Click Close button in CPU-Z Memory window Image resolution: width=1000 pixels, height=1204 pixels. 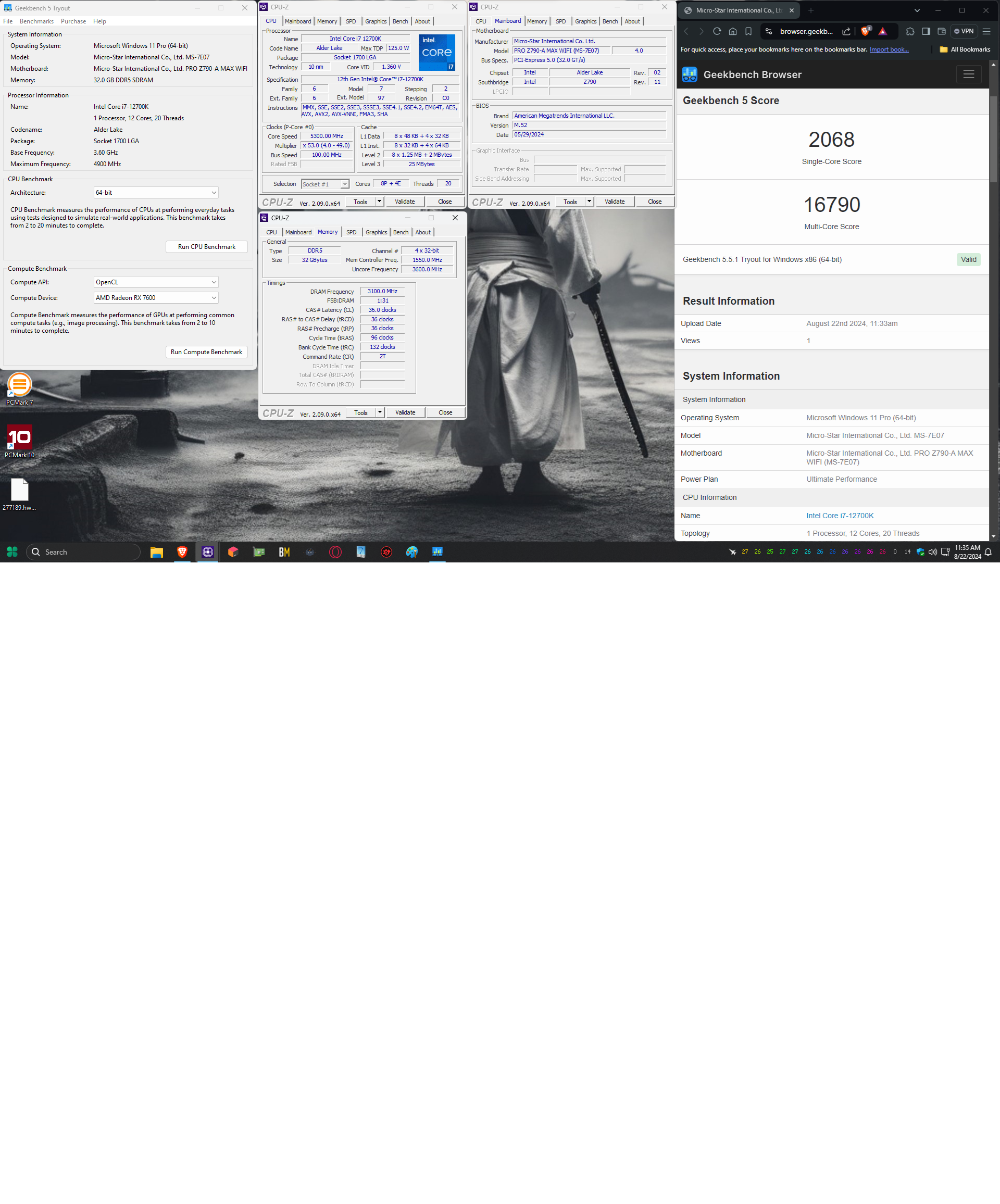[445, 412]
